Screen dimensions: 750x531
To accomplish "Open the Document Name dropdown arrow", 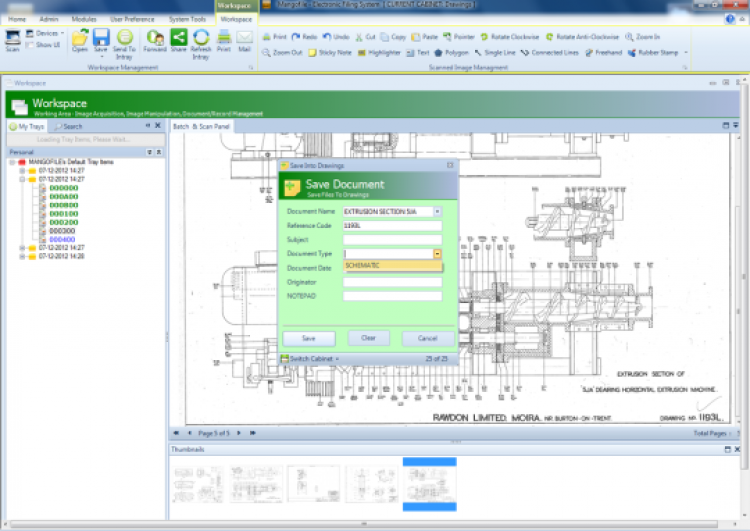I will 437,212.
